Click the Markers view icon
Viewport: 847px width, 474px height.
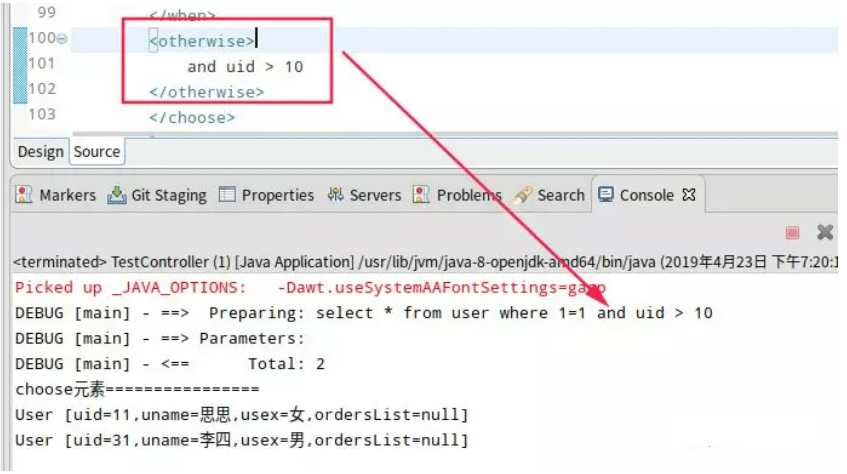tap(24, 195)
